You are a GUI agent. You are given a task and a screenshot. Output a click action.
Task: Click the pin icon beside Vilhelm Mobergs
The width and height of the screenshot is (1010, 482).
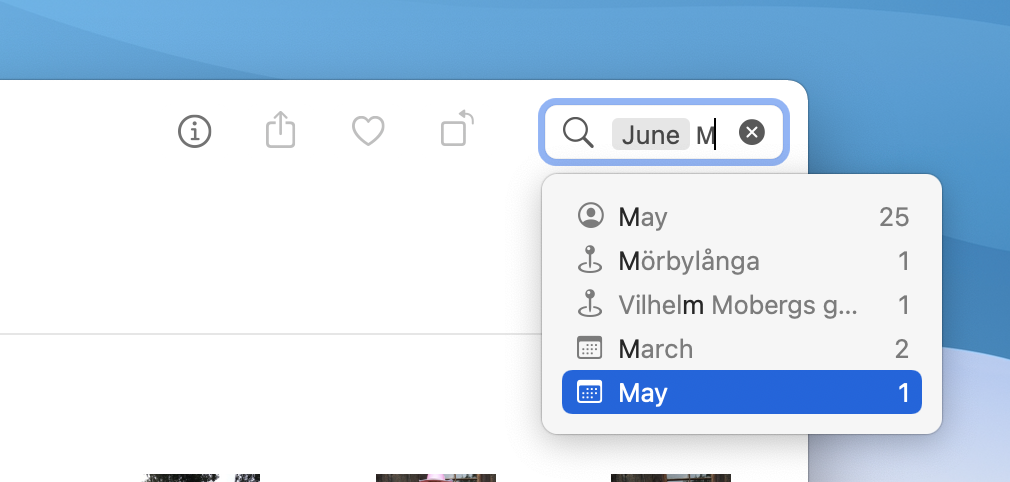pyautogui.click(x=589, y=304)
